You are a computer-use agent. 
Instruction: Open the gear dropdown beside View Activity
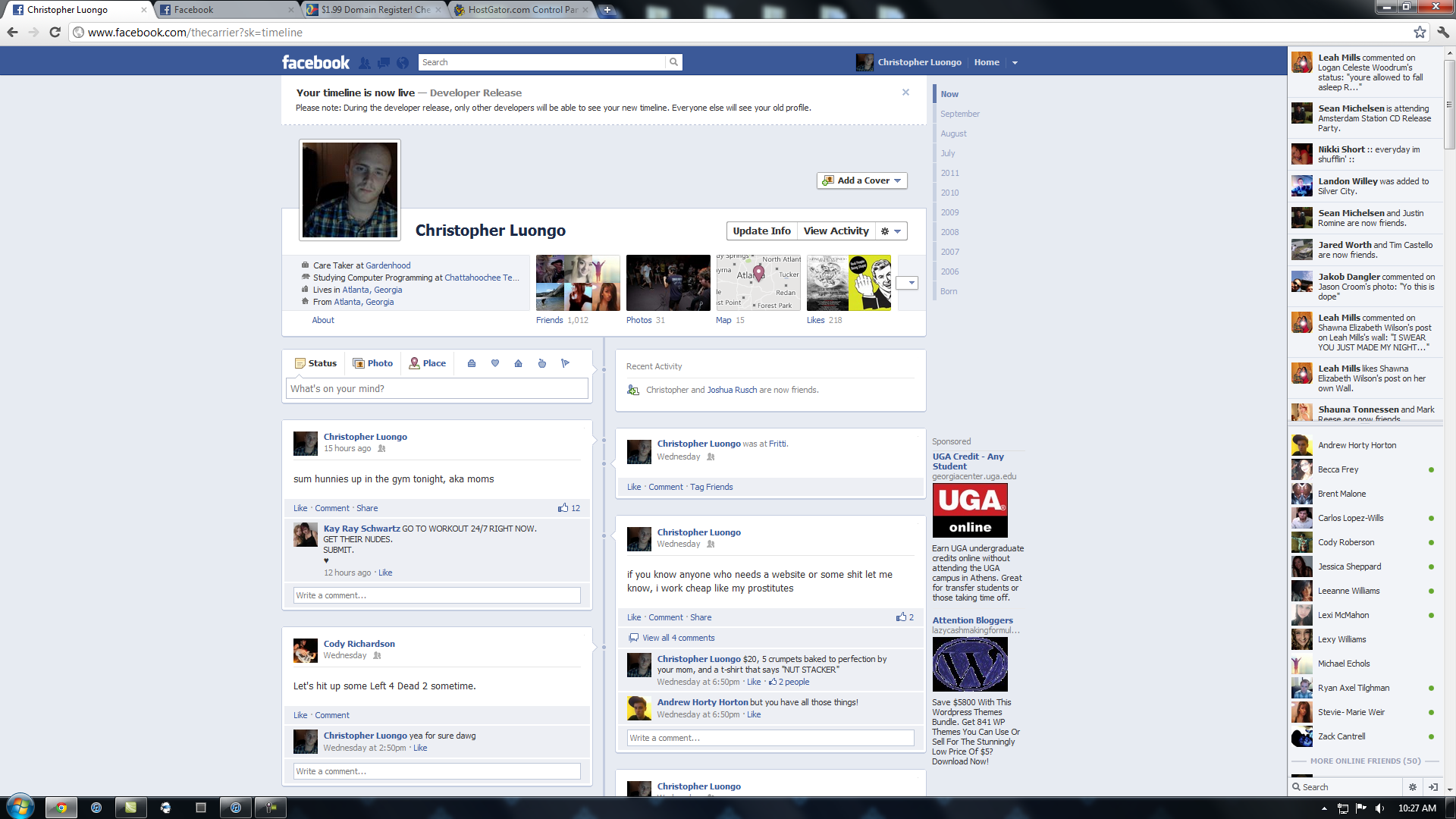tap(891, 231)
